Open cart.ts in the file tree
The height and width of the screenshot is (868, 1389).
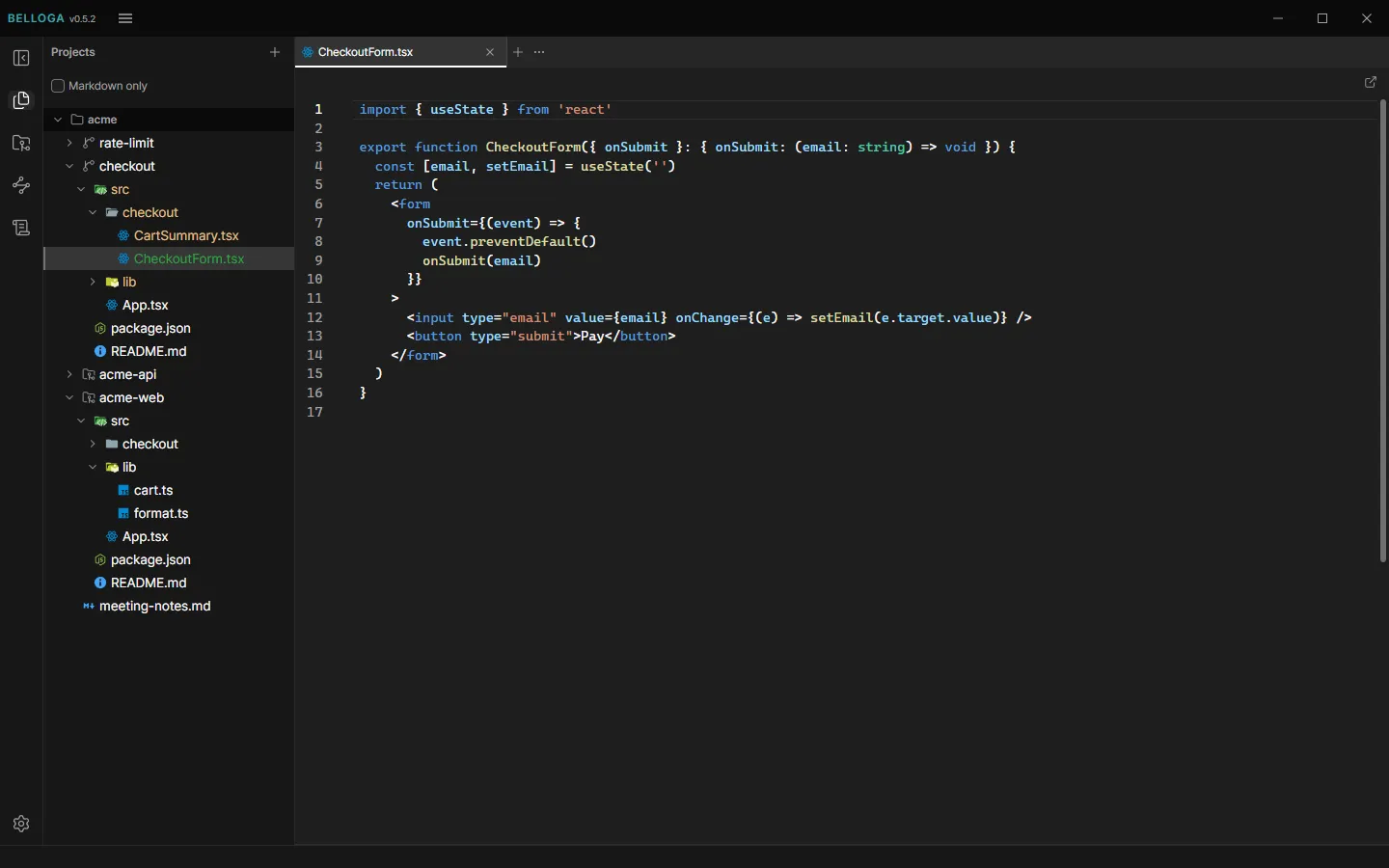coord(169,490)
